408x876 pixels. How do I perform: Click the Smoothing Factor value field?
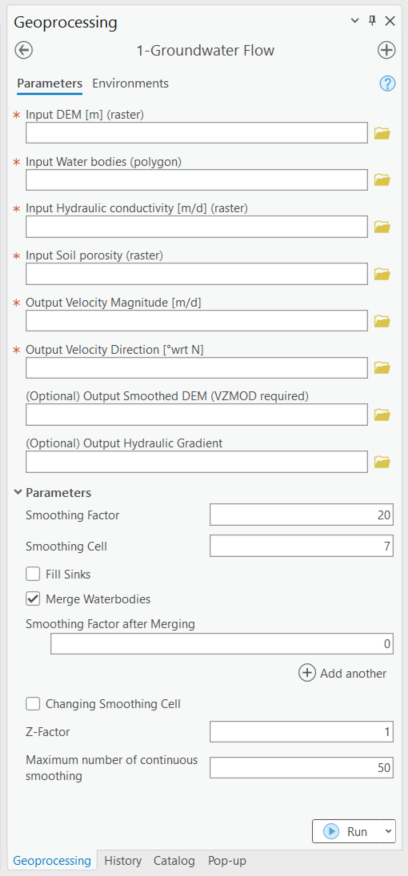point(301,515)
